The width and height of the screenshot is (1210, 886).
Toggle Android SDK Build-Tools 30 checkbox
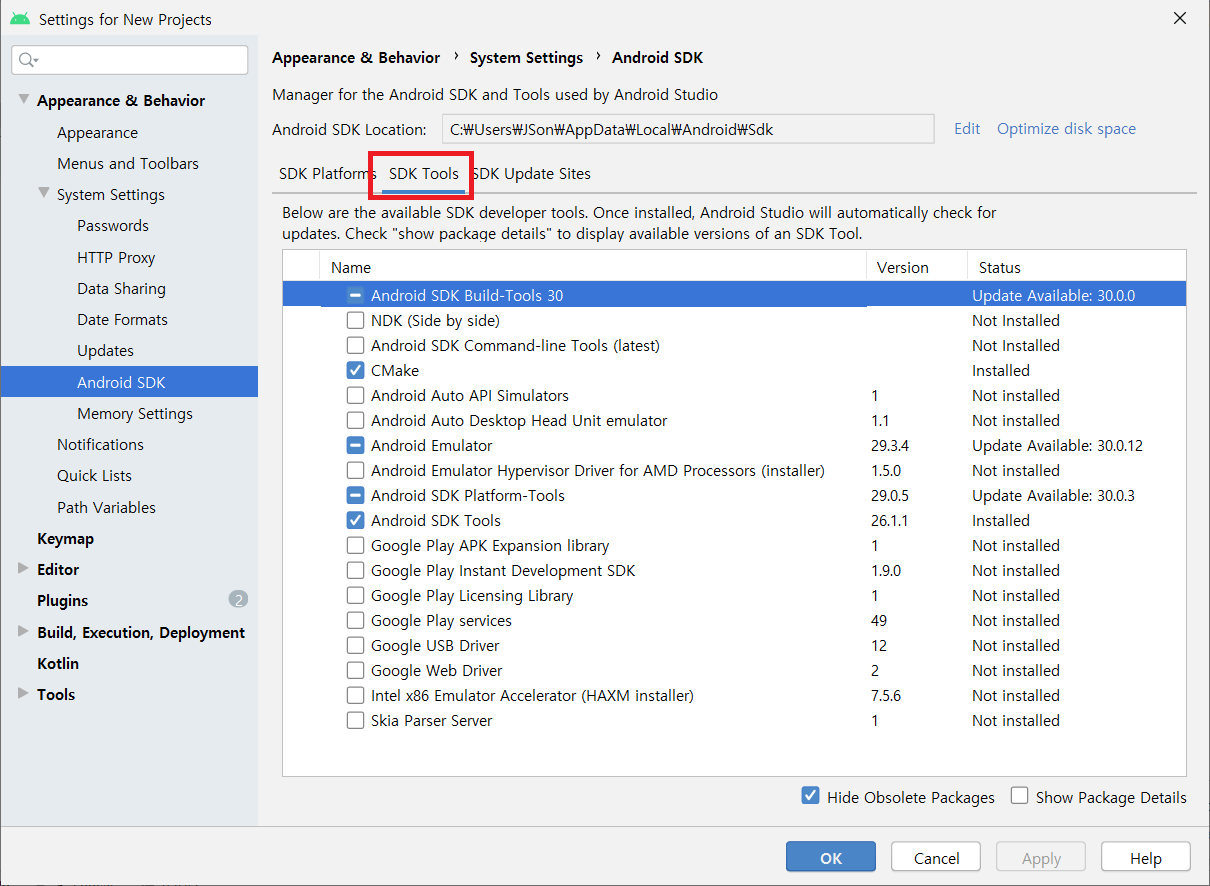355,296
